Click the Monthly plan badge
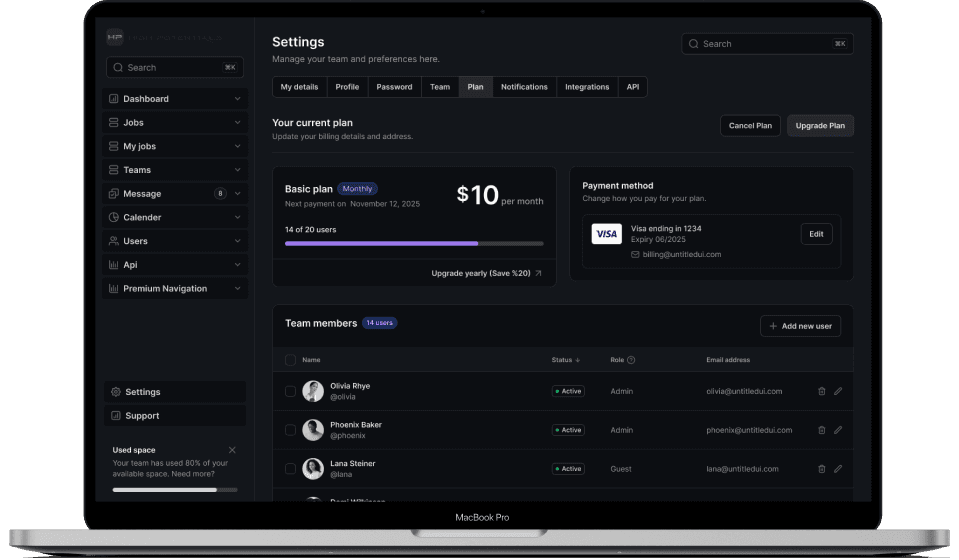The width and height of the screenshot is (959, 560). tap(357, 189)
